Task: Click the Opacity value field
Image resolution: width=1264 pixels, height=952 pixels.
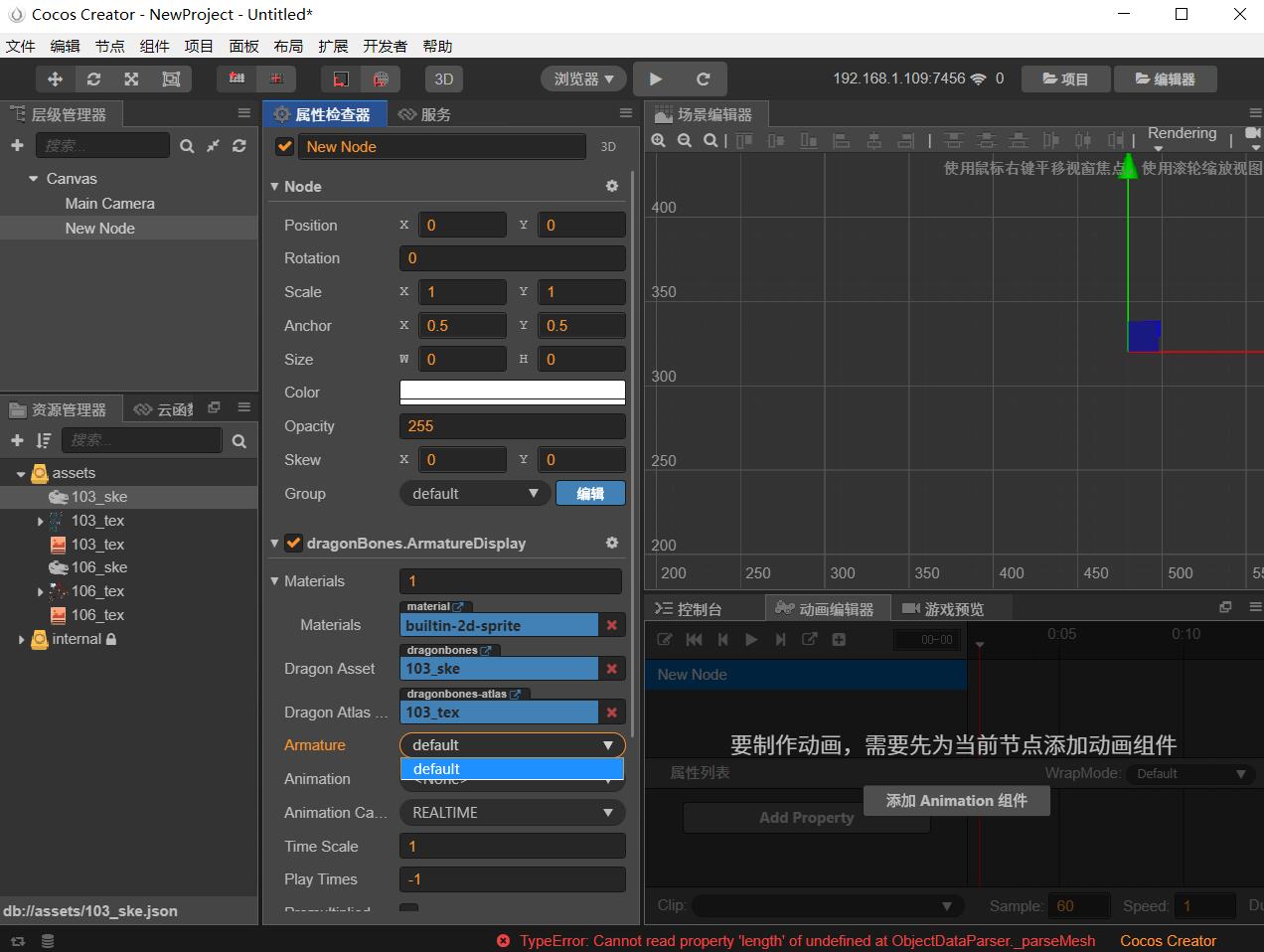Action: pyautogui.click(x=512, y=426)
